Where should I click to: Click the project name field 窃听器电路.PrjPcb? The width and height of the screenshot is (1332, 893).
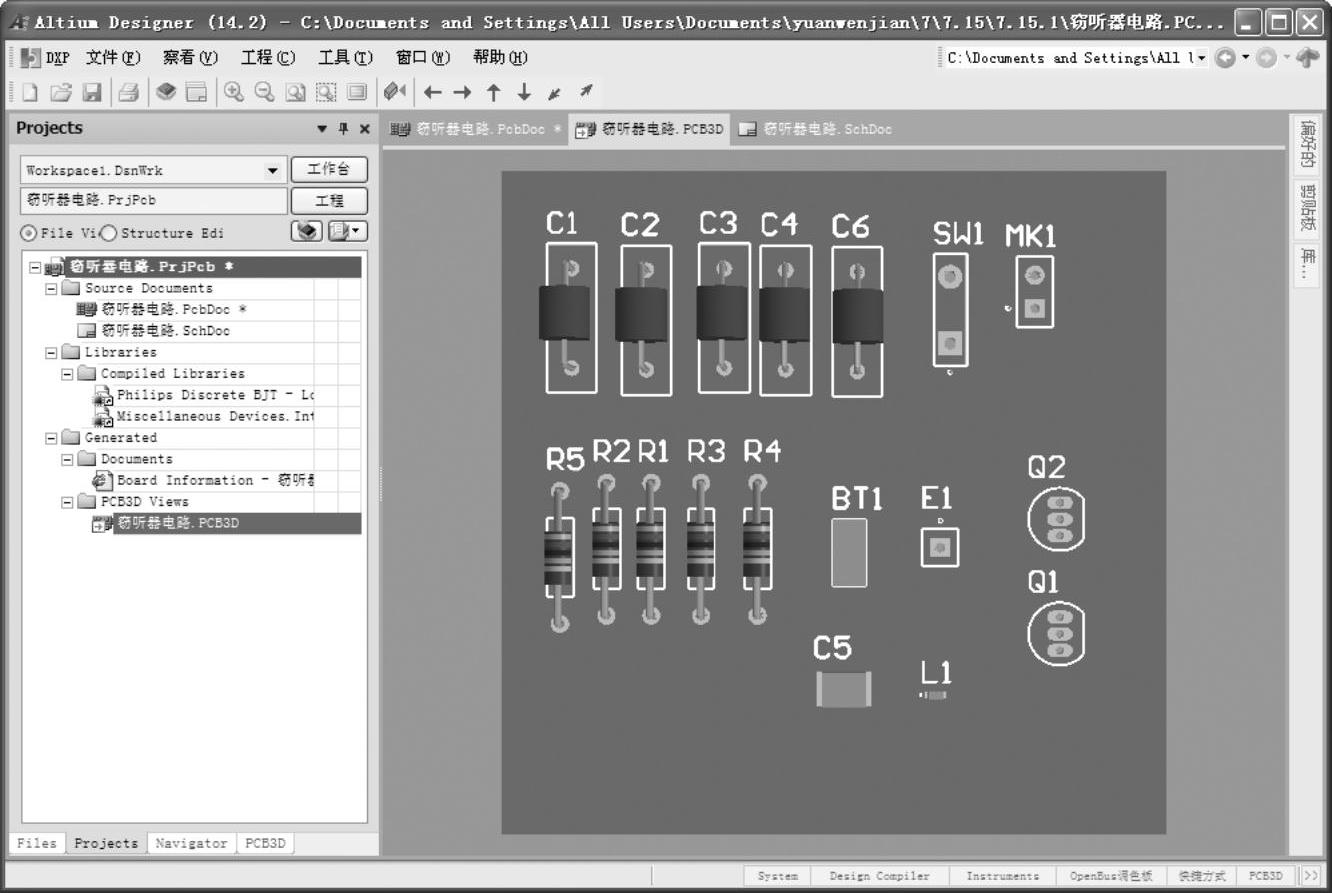pyautogui.click(x=154, y=200)
